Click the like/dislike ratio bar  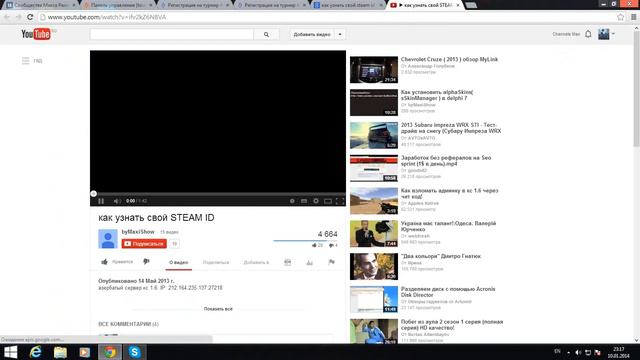point(305,241)
